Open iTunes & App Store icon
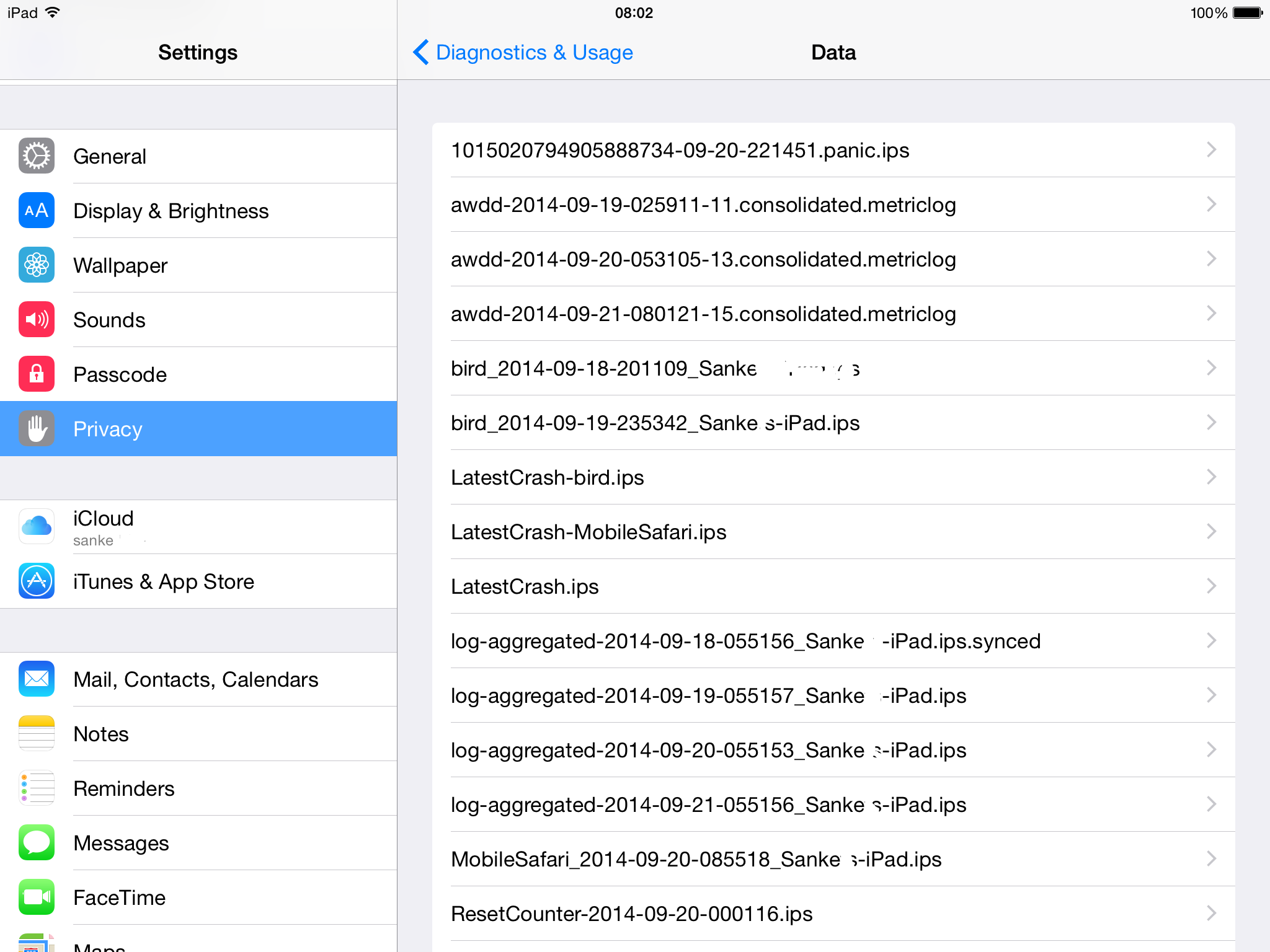This screenshot has width=1270, height=952. [x=37, y=581]
